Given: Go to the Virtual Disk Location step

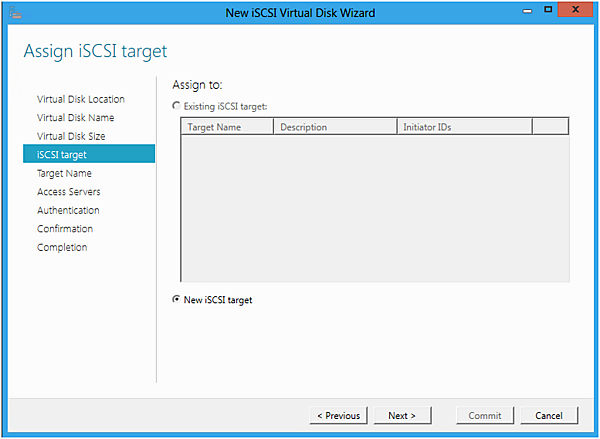Looking at the screenshot, I should click(81, 99).
